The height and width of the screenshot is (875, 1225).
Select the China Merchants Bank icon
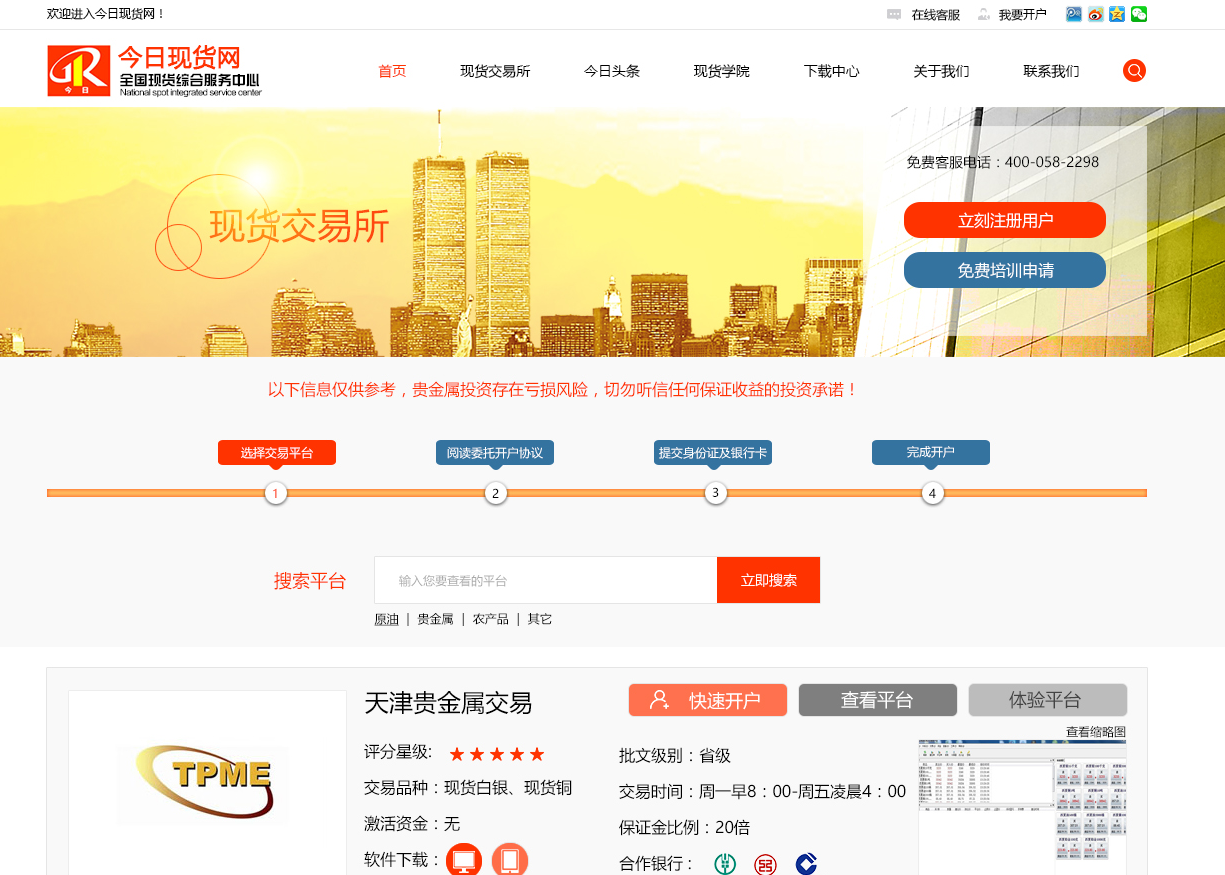click(x=808, y=863)
